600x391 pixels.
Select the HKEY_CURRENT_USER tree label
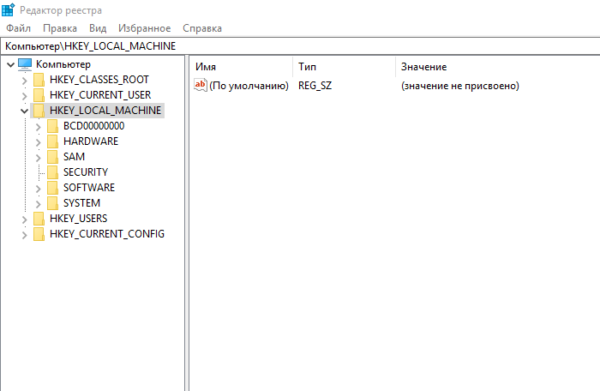(100, 95)
